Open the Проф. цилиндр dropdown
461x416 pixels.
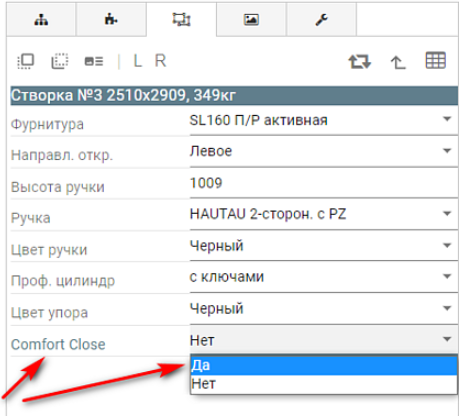pos(324,277)
